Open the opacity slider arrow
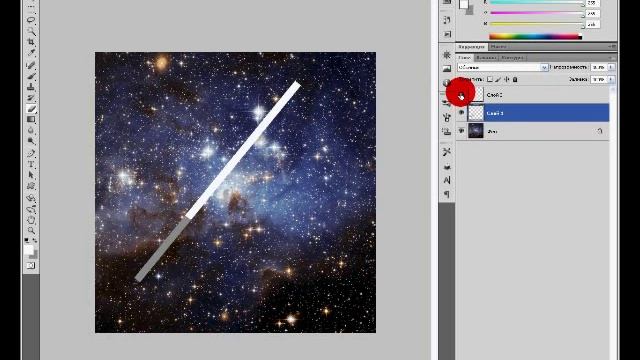This screenshot has height=360, width=640. click(x=611, y=67)
